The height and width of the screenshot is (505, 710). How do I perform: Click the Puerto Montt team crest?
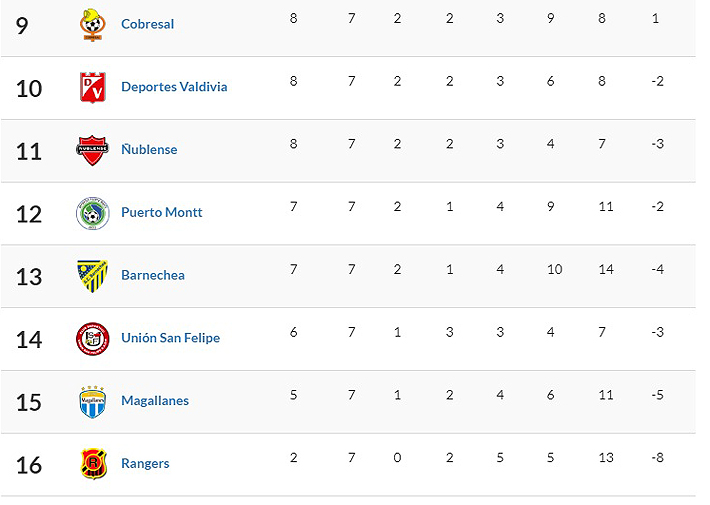91,213
